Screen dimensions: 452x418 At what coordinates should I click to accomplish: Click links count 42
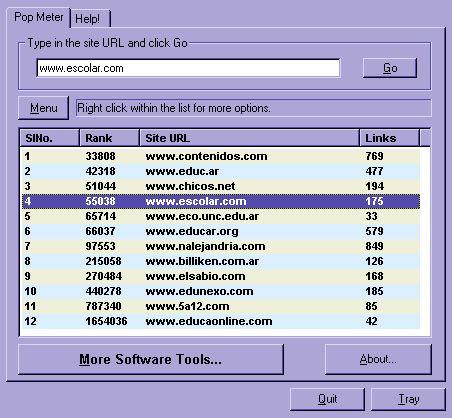pos(371,321)
